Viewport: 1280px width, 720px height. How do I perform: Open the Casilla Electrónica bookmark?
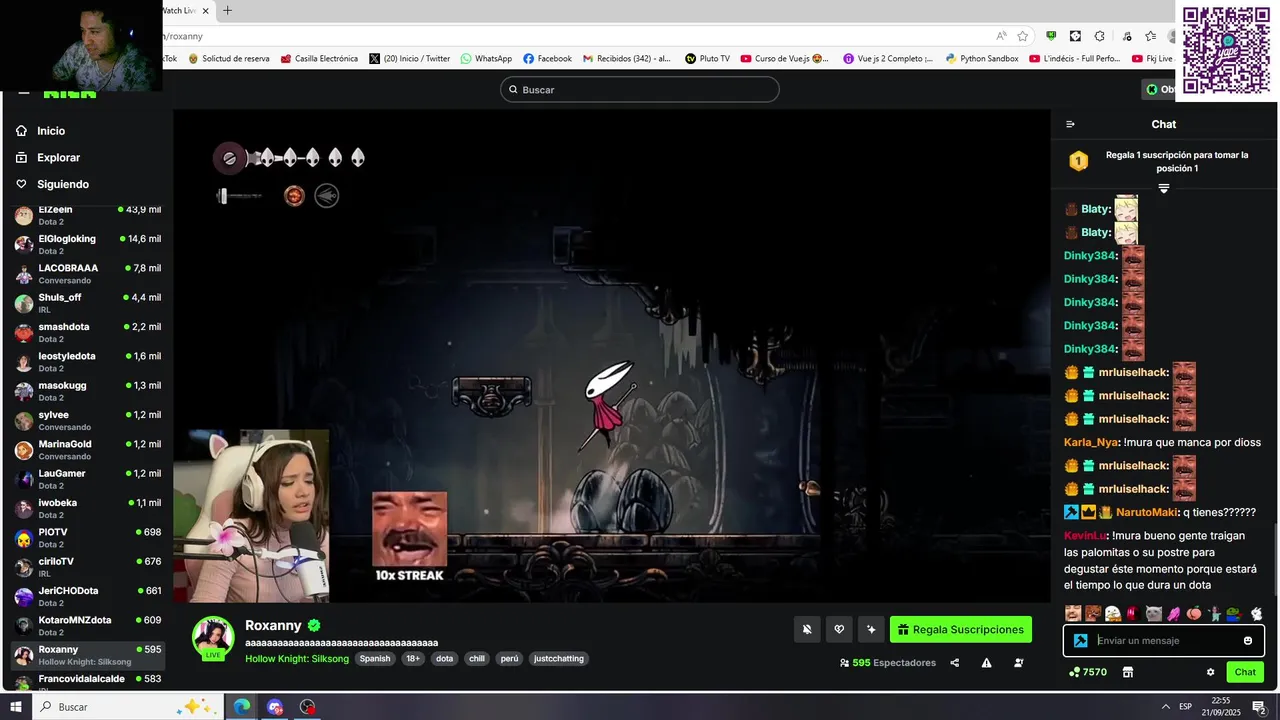319,59
